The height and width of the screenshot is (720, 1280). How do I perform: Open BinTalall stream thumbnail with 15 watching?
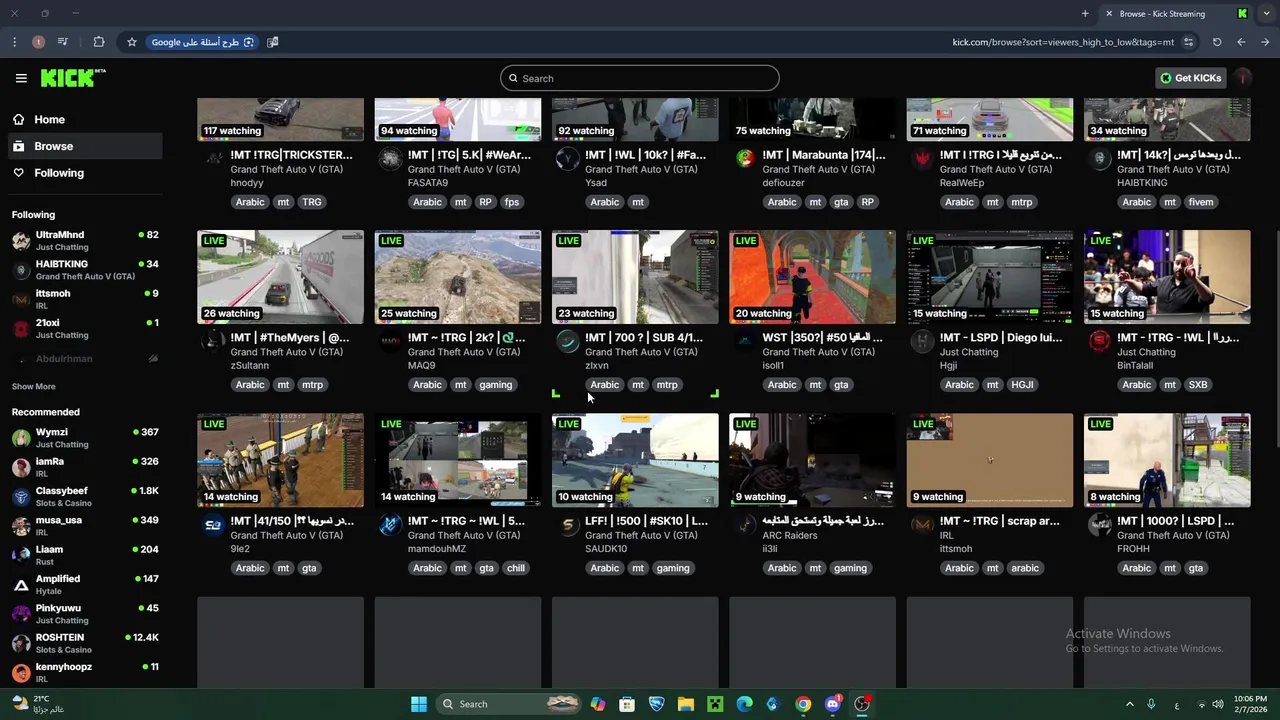tap(1167, 277)
